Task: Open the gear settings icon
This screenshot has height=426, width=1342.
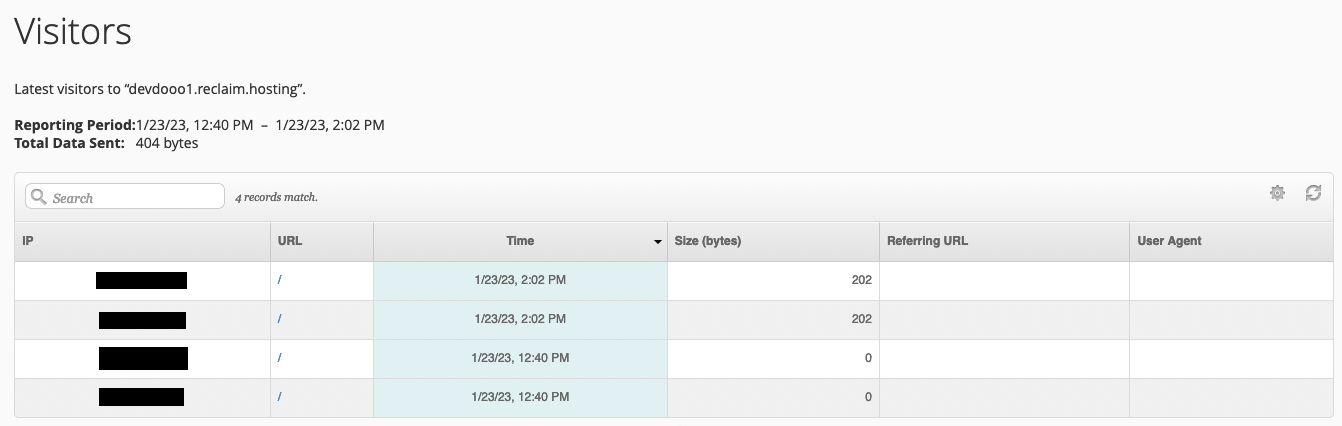Action: [1277, 193]
